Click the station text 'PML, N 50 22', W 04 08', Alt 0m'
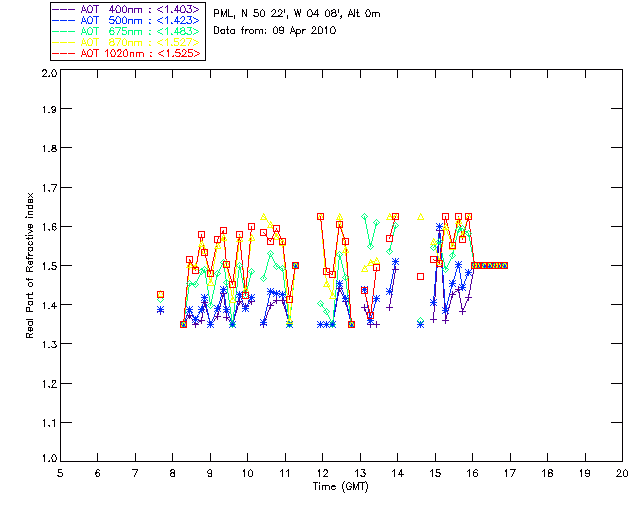Image resolution: width=640 pixels, height=512 pixels. (x=297, y=13)
